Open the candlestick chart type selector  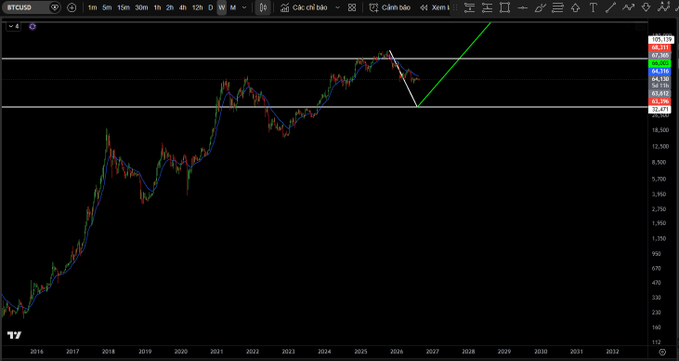tap(263, 7)
